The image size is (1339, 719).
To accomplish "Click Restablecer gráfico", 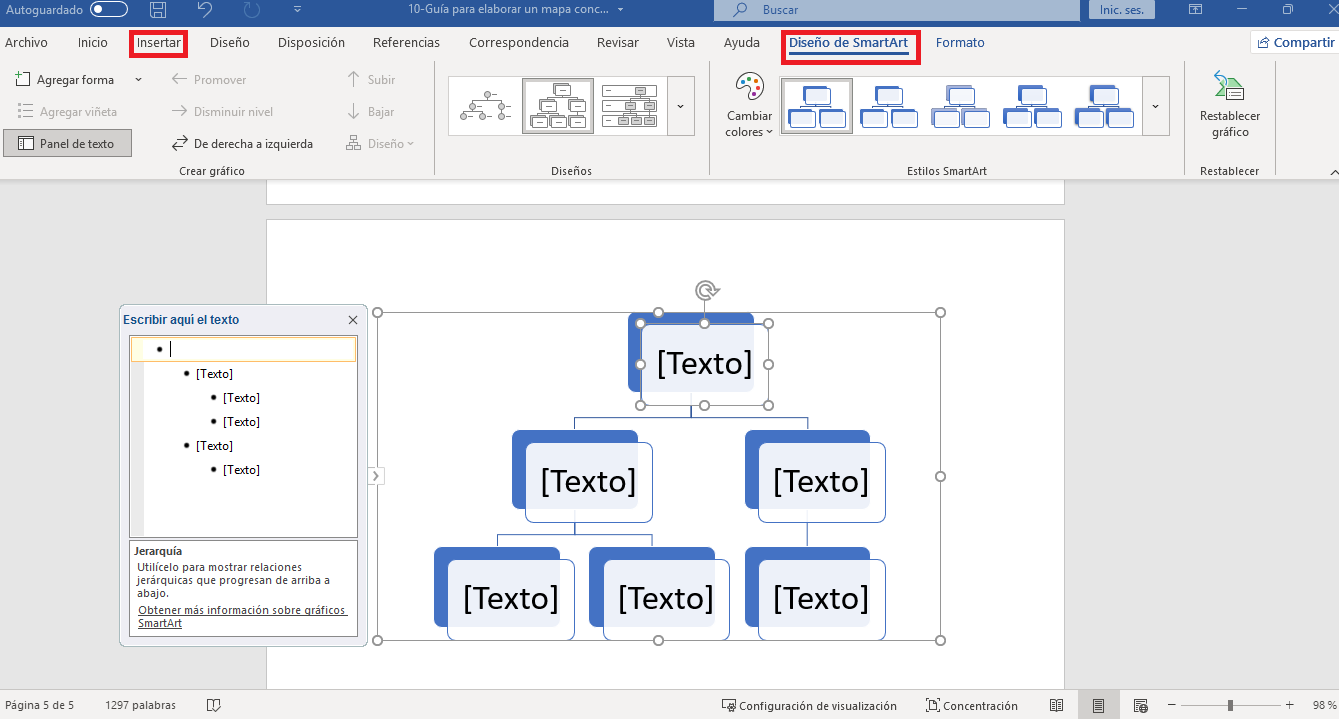I will pyautogui.click(x=1229, y=104).
